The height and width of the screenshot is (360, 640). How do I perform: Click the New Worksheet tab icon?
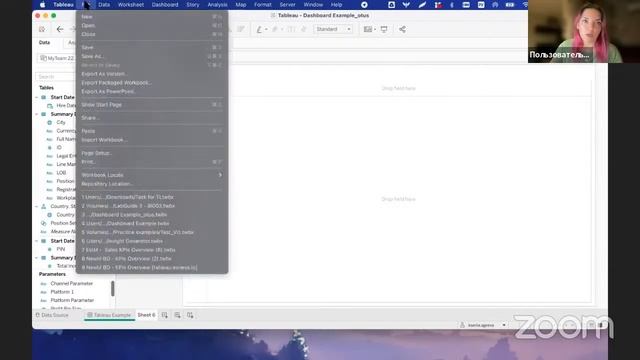click(x=164, y=315)
